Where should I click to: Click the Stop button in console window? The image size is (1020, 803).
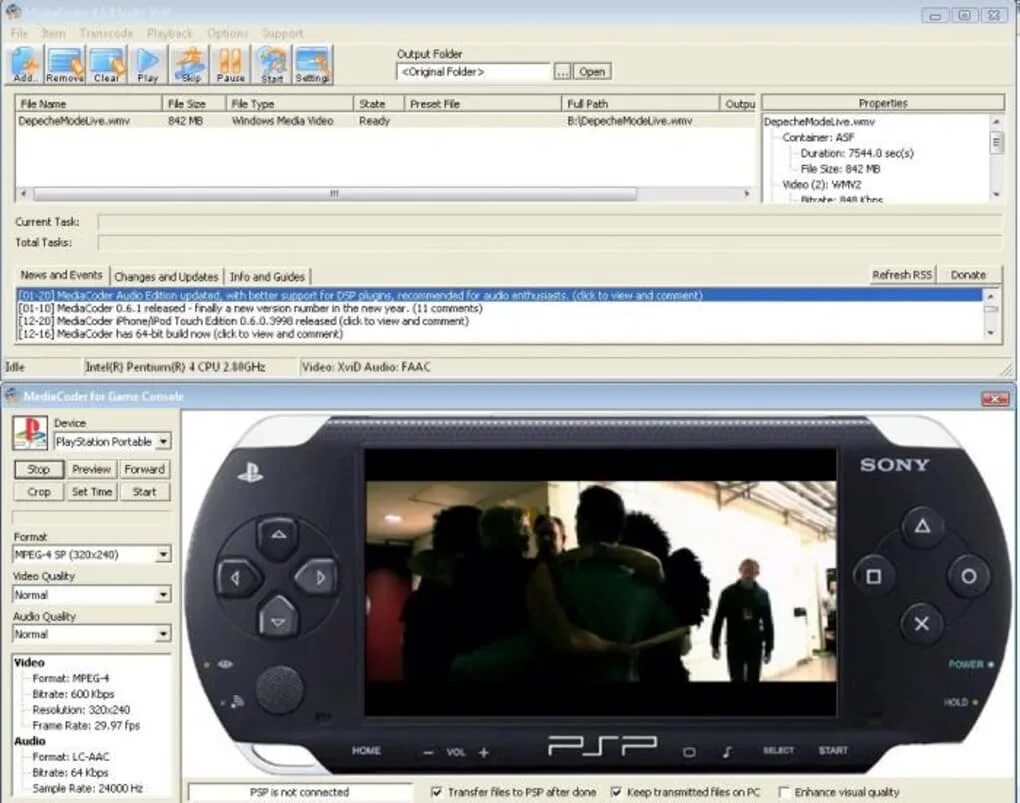pyautogui.click(x=38, y=469)
